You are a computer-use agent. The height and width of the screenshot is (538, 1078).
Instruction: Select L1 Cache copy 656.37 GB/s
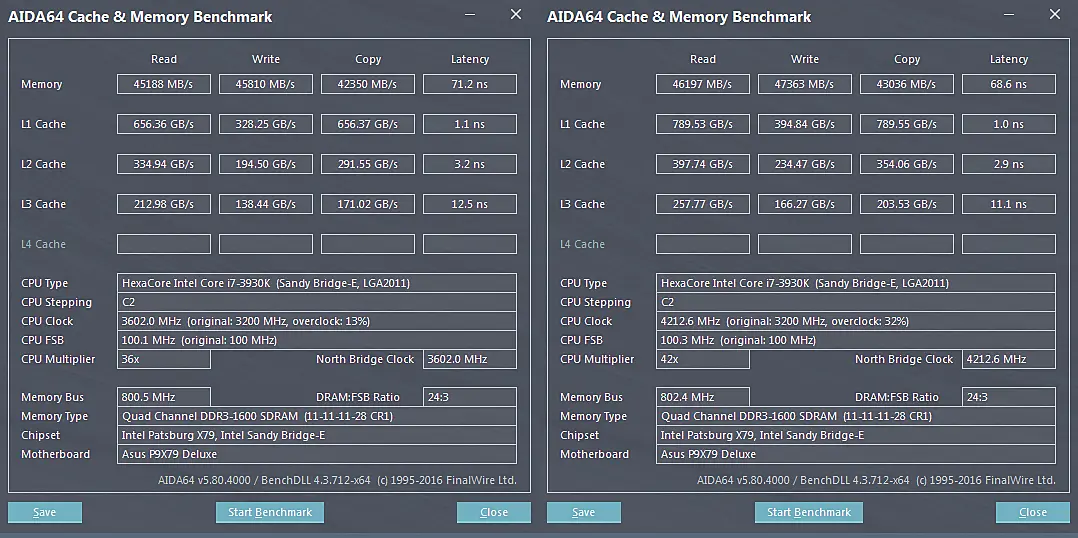tap(368, 124)
